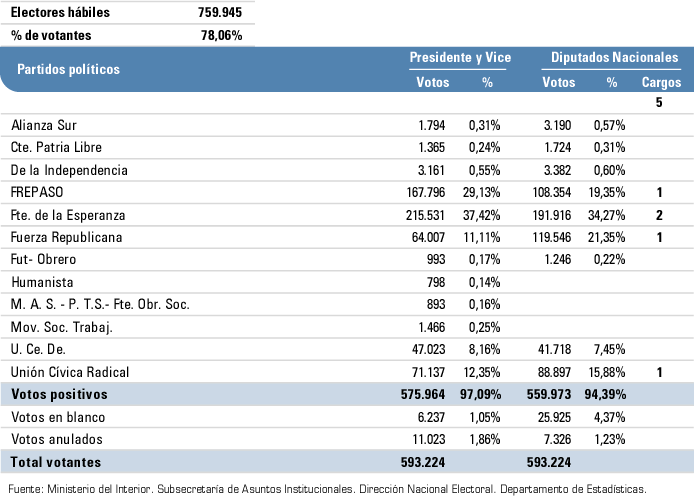Click the Votos en blanco label
The image size is (694, 498).
pos(56,417)
